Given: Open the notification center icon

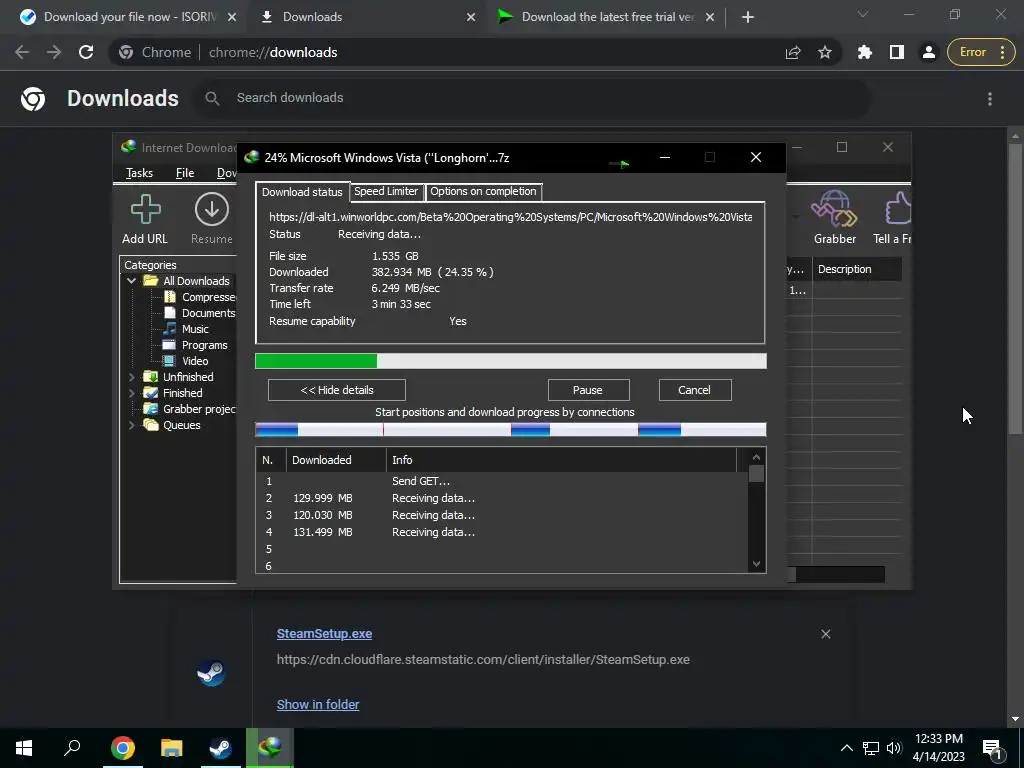Looking at the screenshot, I should pos(992,748).
